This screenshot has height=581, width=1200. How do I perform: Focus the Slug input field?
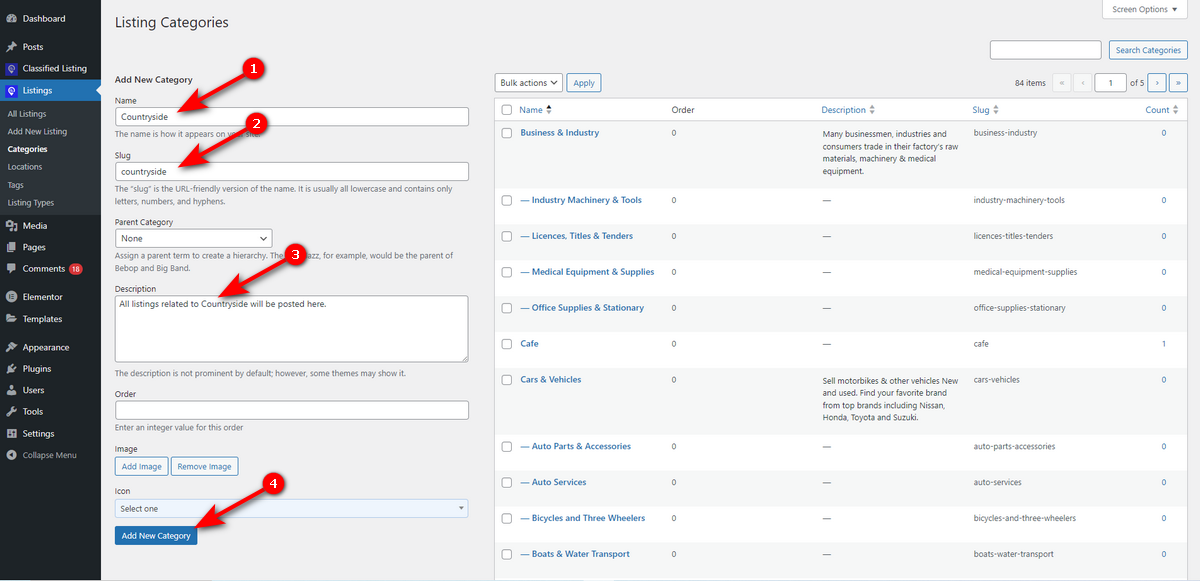(x=292, y=171)
